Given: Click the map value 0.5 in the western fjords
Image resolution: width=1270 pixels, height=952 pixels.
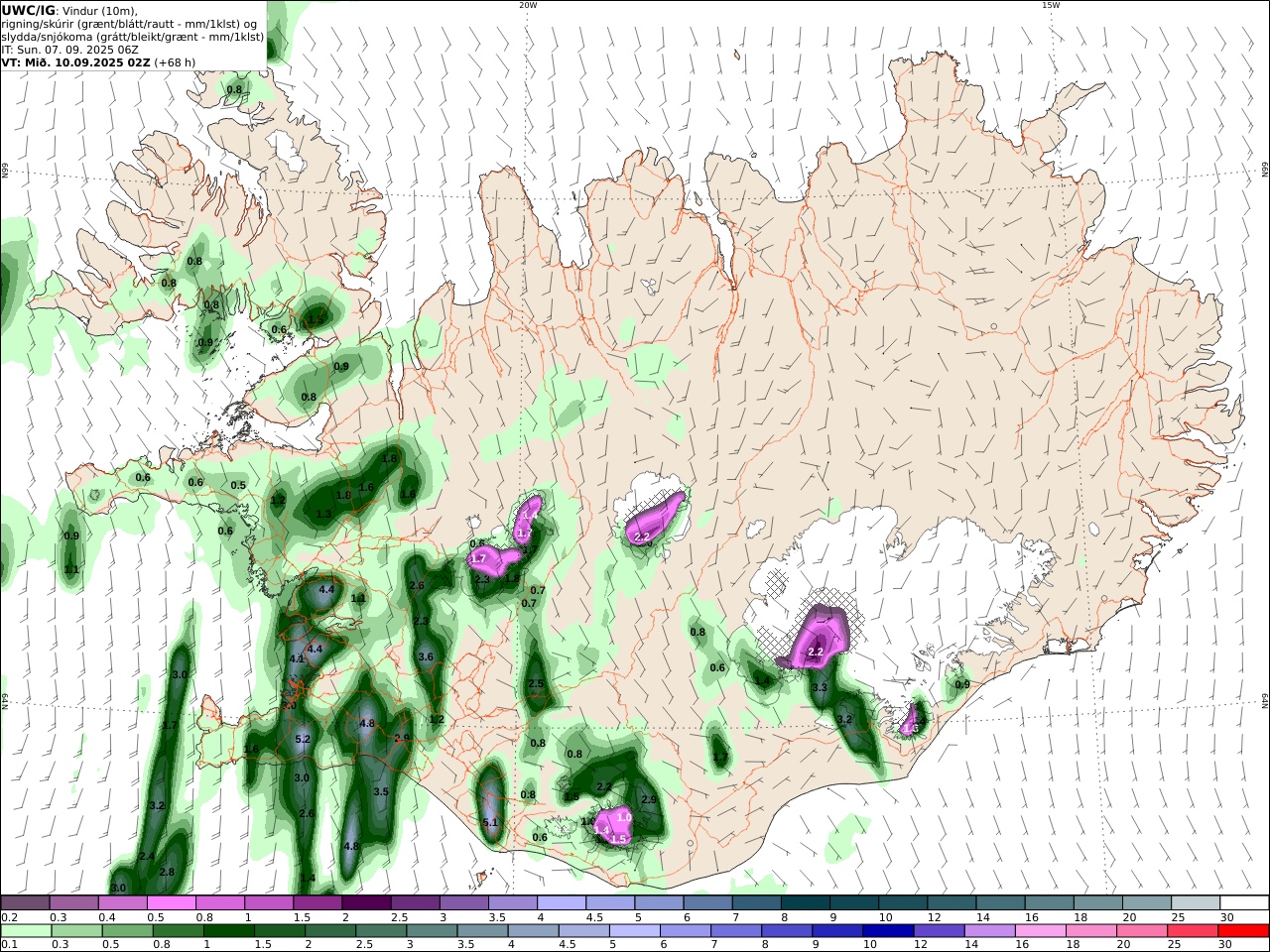Looking at the screenshot, I should tap(238, 486).
